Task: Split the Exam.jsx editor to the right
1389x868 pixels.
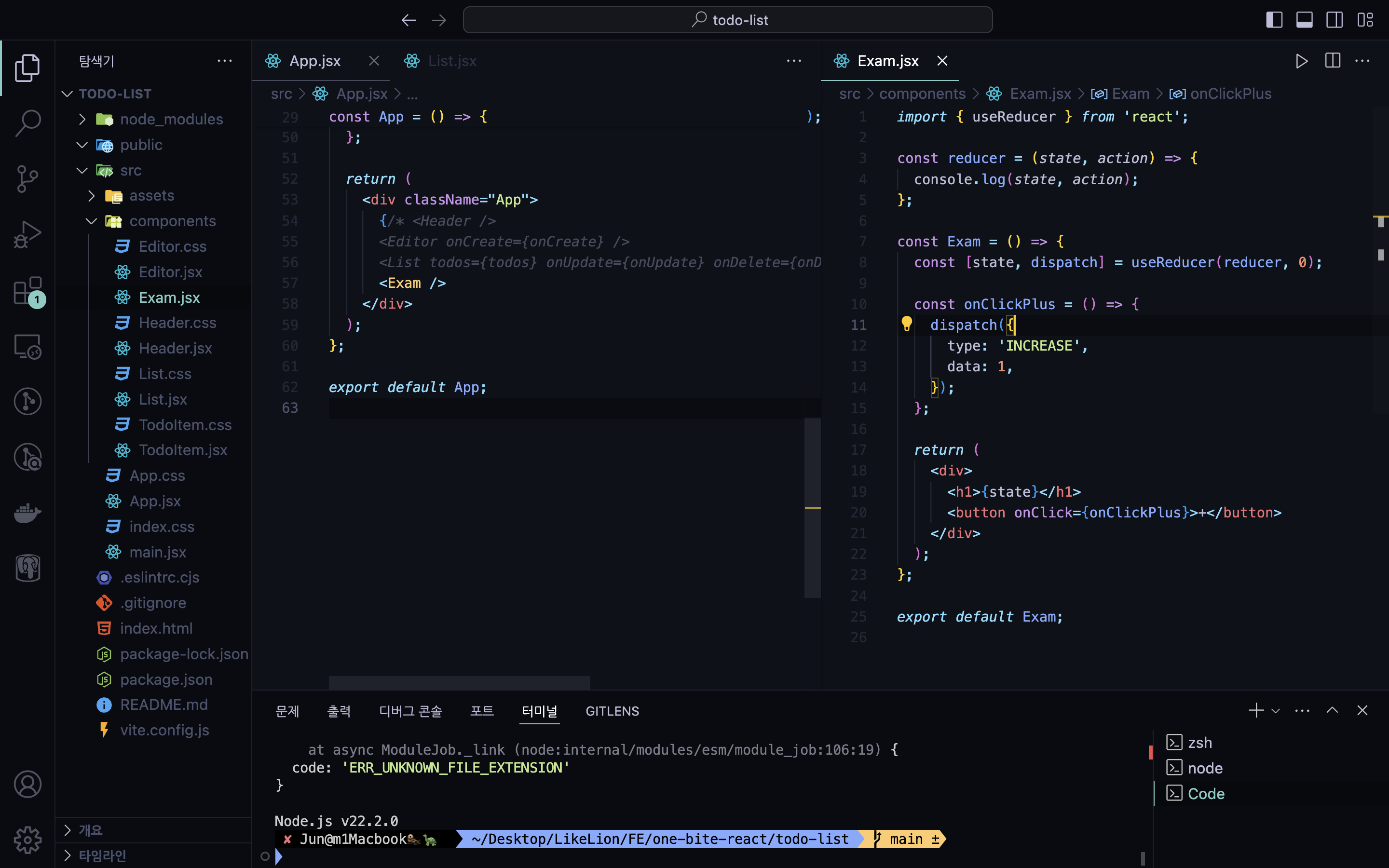Action: (1332, 61)
